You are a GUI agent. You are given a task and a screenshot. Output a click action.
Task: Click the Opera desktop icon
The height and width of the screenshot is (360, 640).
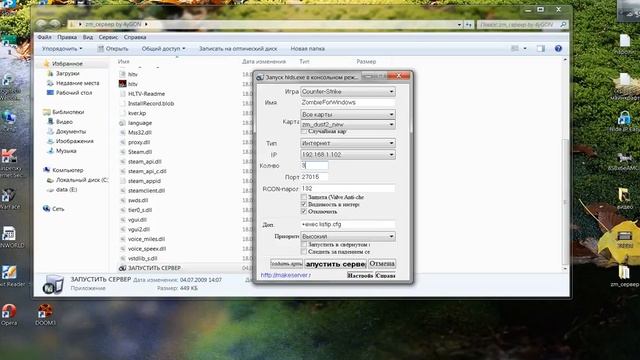[9, 314]
